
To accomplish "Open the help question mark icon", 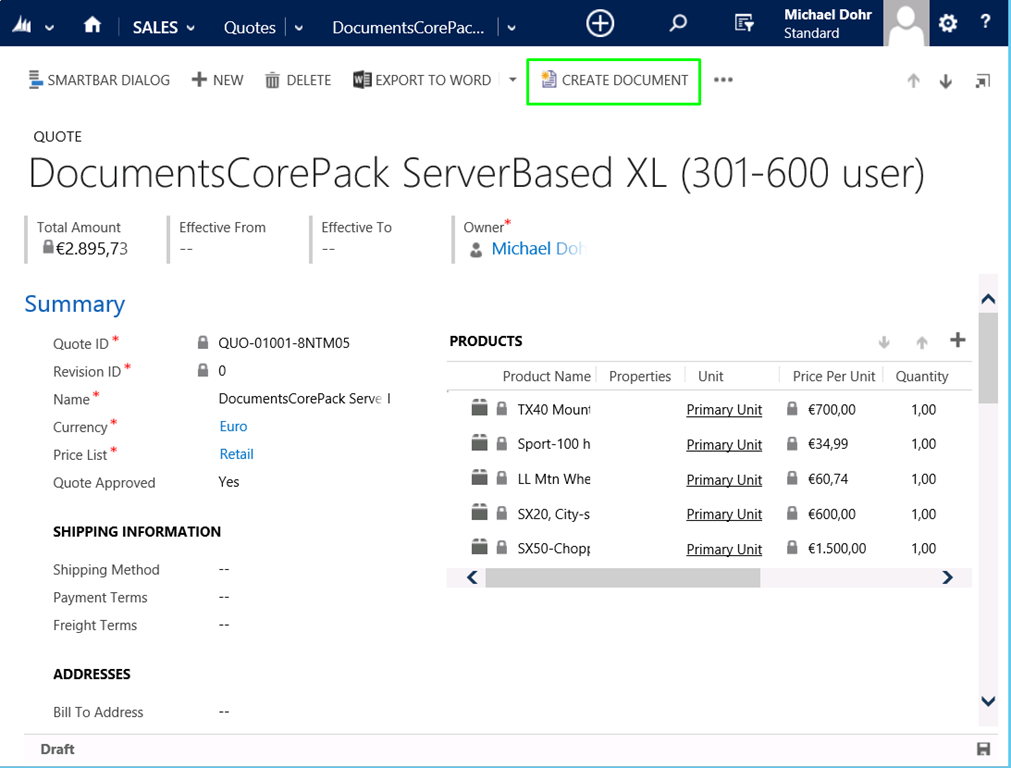I will [985, 23].
